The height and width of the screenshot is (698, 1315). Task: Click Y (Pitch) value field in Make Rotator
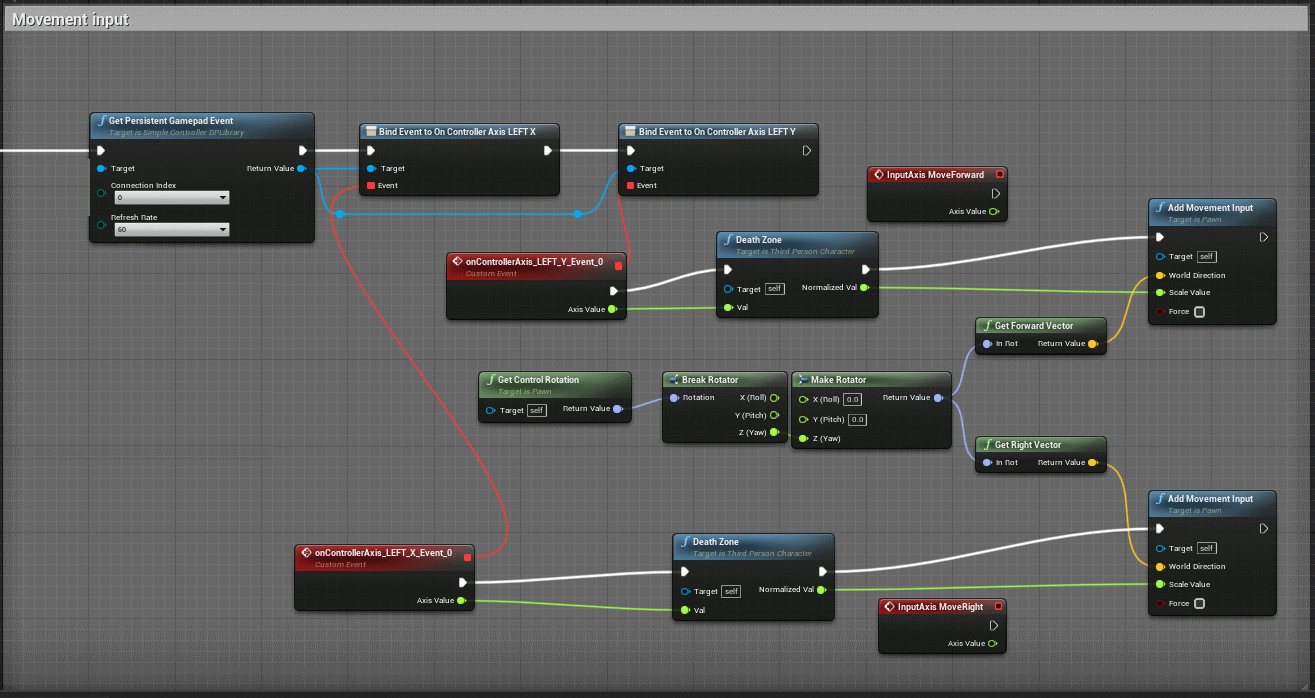(857, 420)
